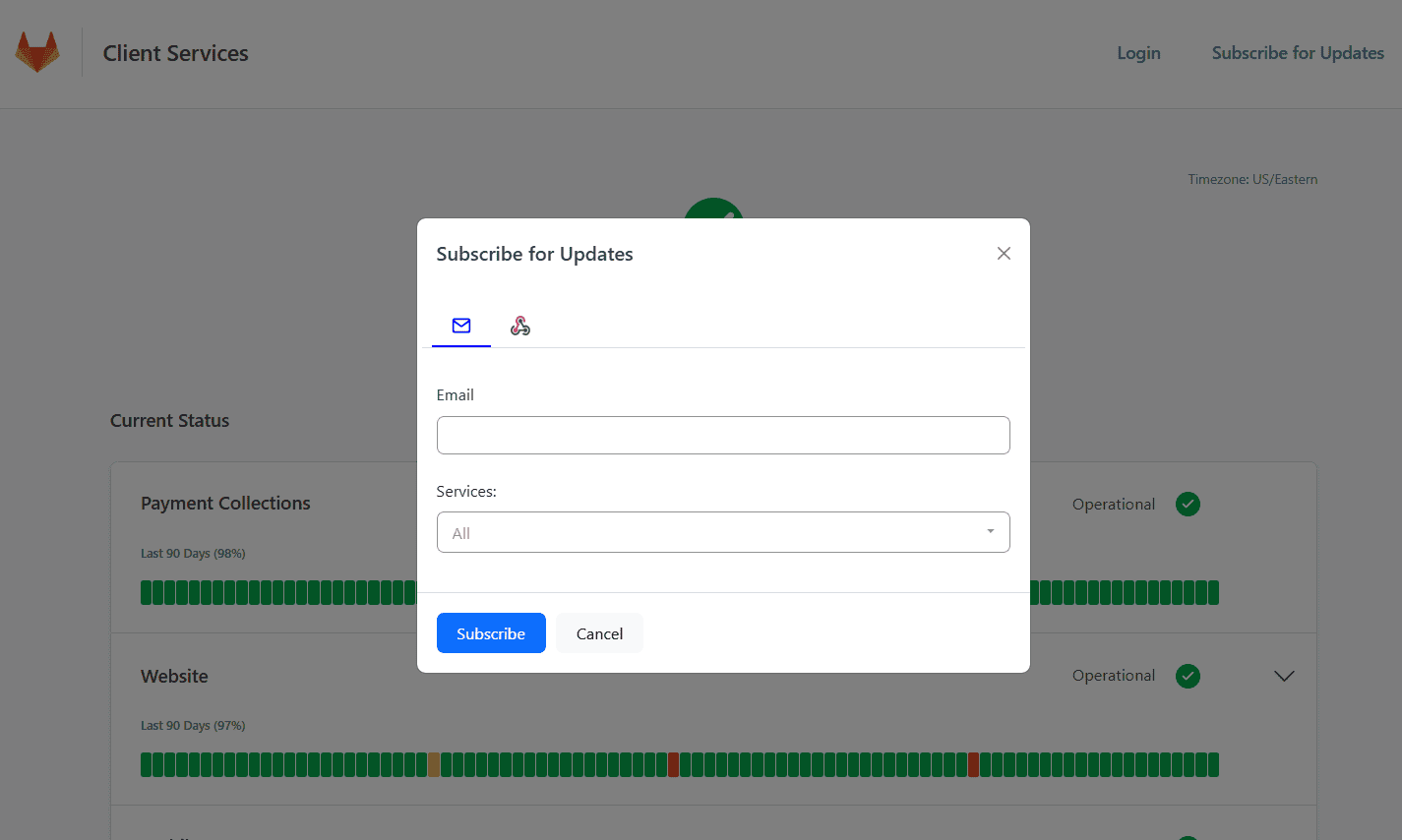Click Website operational green check icon
Screen dimensions: 1402x840
(x=1188, y=676)
